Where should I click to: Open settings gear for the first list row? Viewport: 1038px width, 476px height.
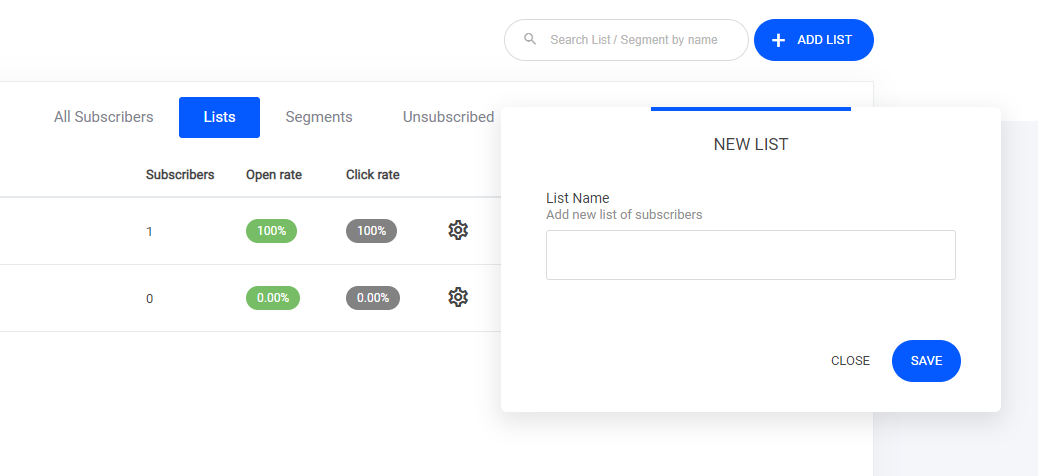(x=458, y=230)
